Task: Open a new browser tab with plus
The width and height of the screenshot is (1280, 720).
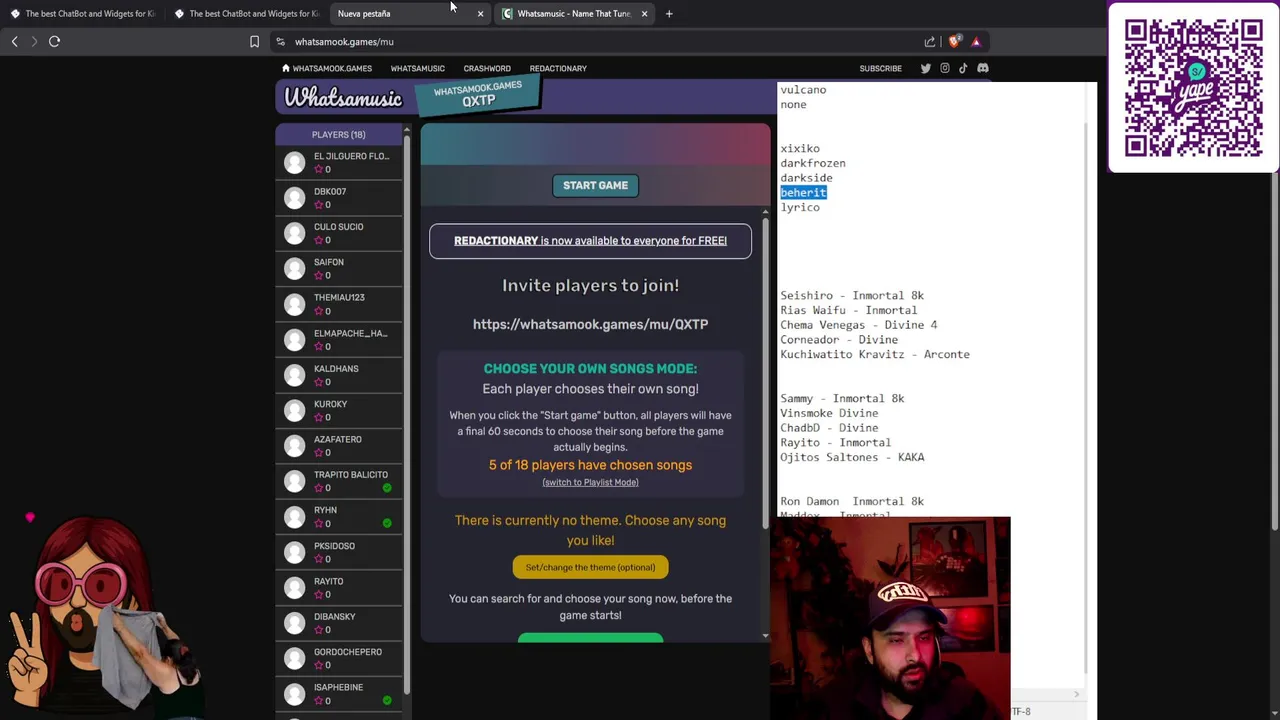Action: point(669,14)
